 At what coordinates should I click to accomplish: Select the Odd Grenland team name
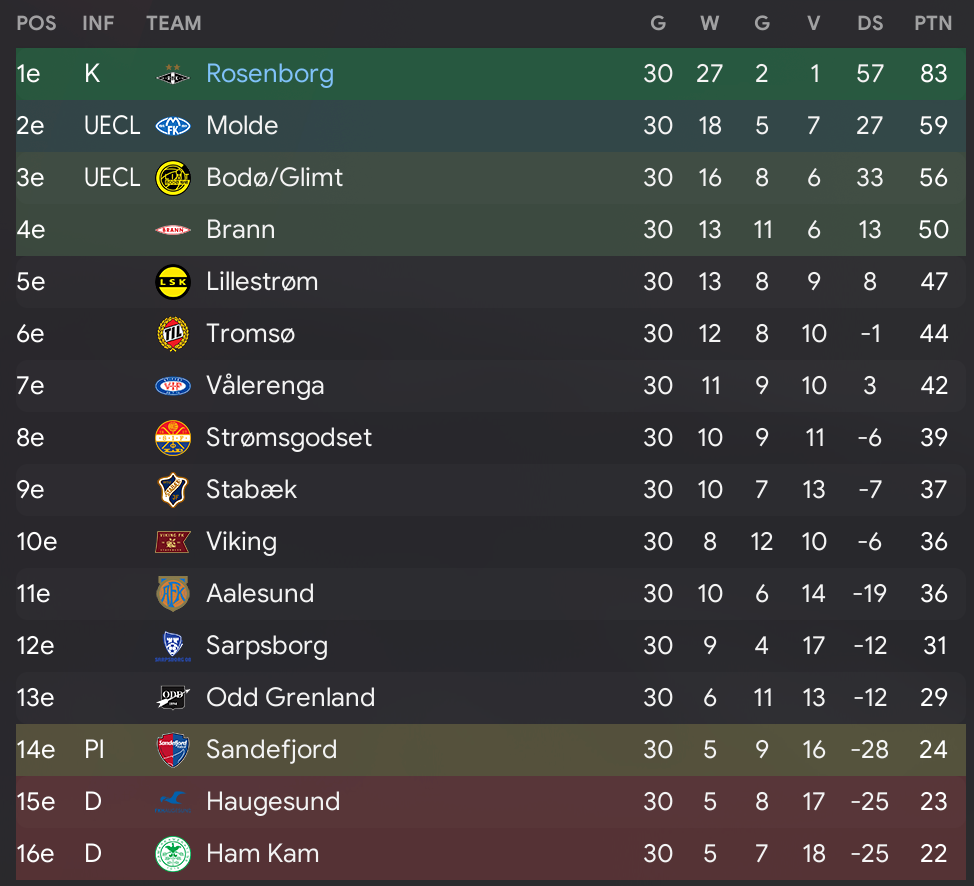pos(291,698)
